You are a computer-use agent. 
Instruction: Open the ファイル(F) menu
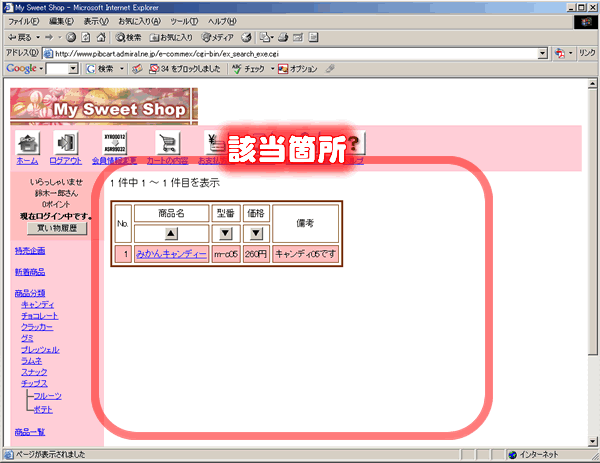click(x=23, y=21)
